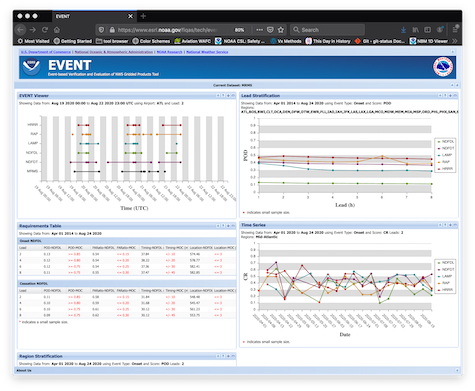The image size is (475, 391).
Task: Click the question-mark icon in the Lead Stratification header
Action: click(445, 96)
